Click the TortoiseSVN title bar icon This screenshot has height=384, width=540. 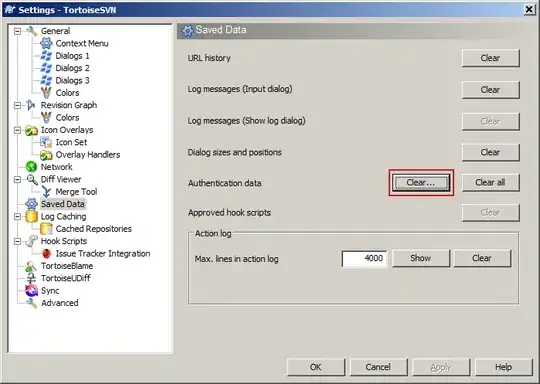10,10
